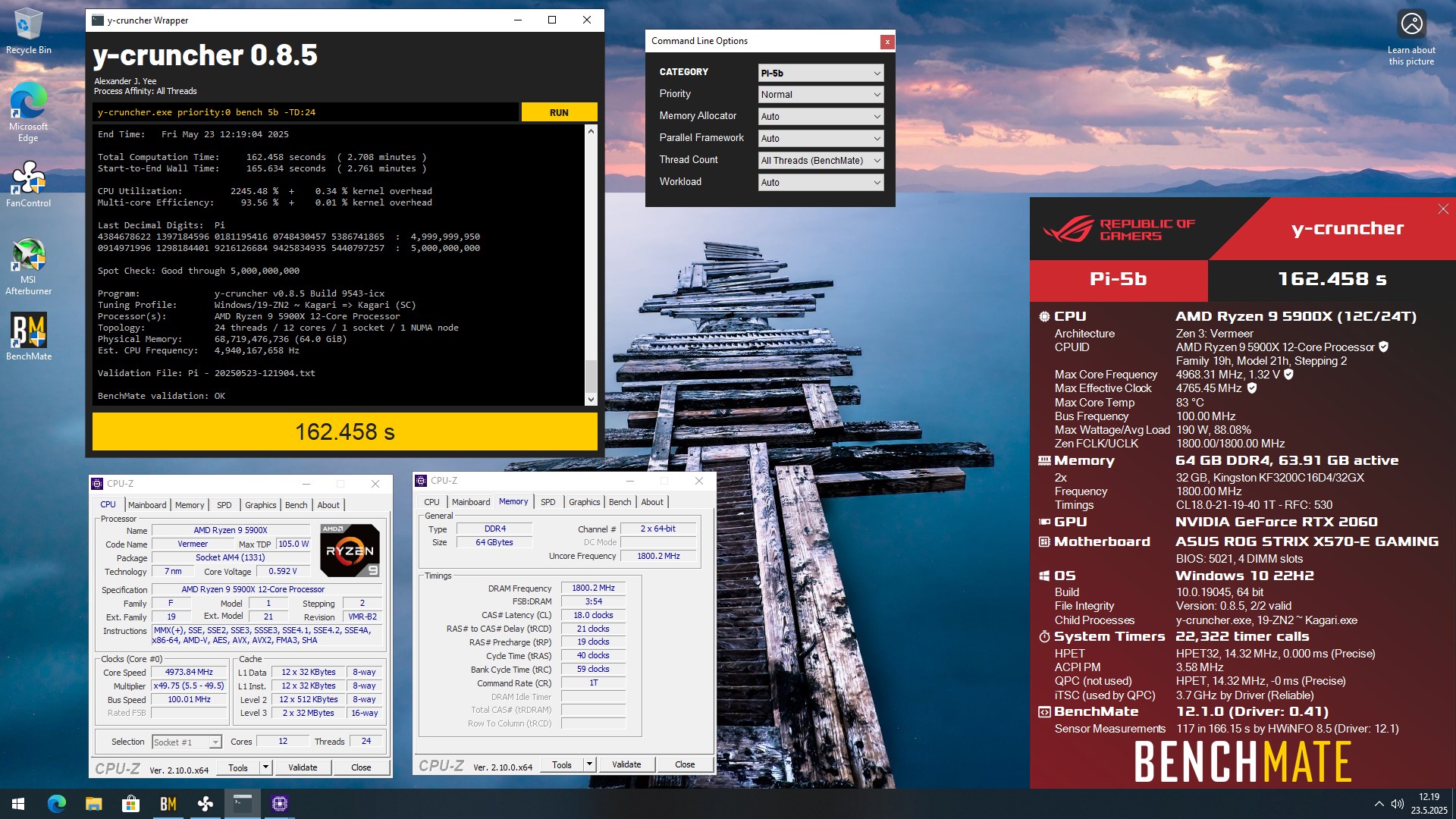Click the taskbar clock and date
Screen dimensions: 1456x819
click(1429, 804)
